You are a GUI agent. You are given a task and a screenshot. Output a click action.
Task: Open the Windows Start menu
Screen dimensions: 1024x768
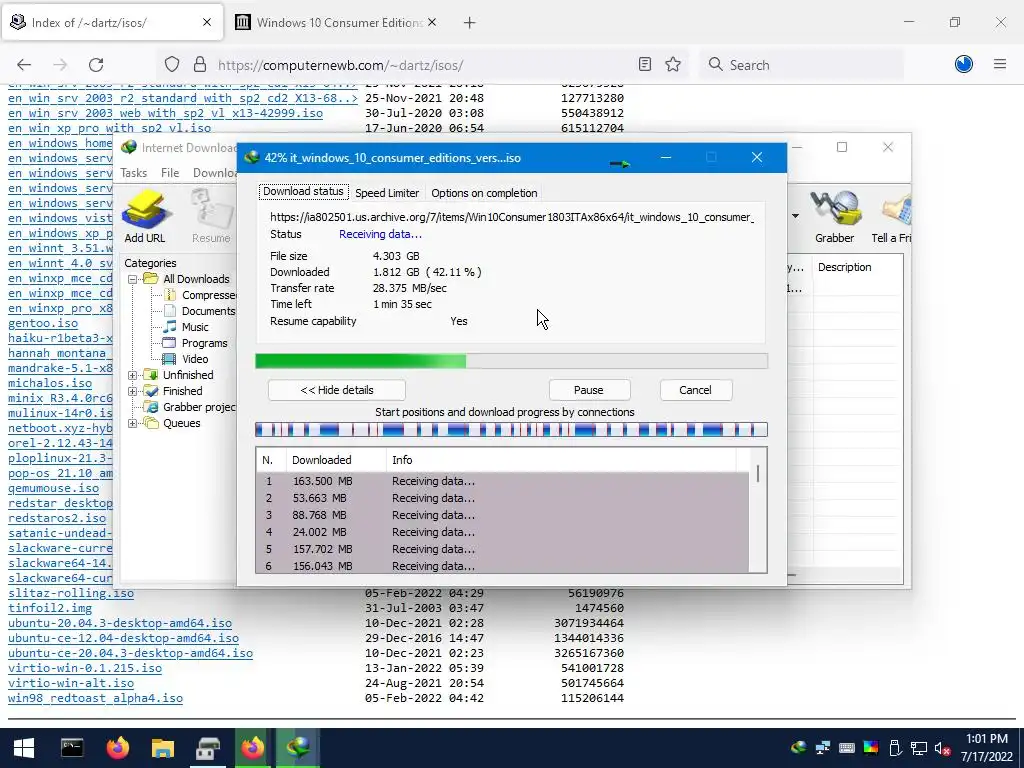(24, 748)
